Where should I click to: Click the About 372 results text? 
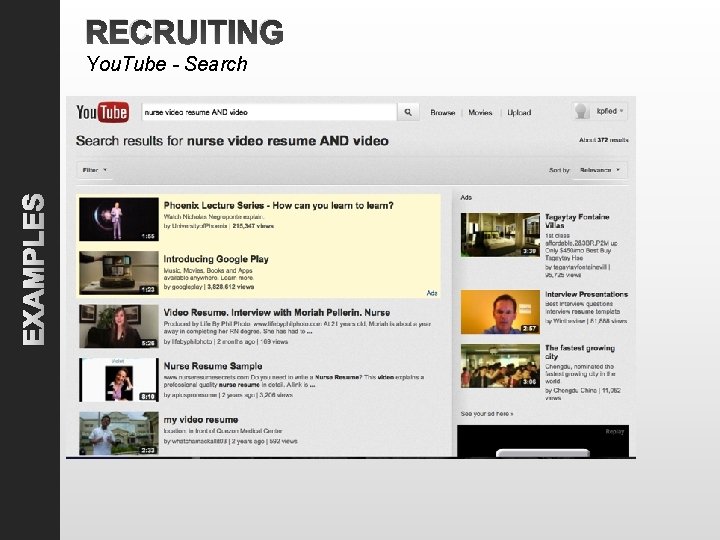[x=603, y=140]
